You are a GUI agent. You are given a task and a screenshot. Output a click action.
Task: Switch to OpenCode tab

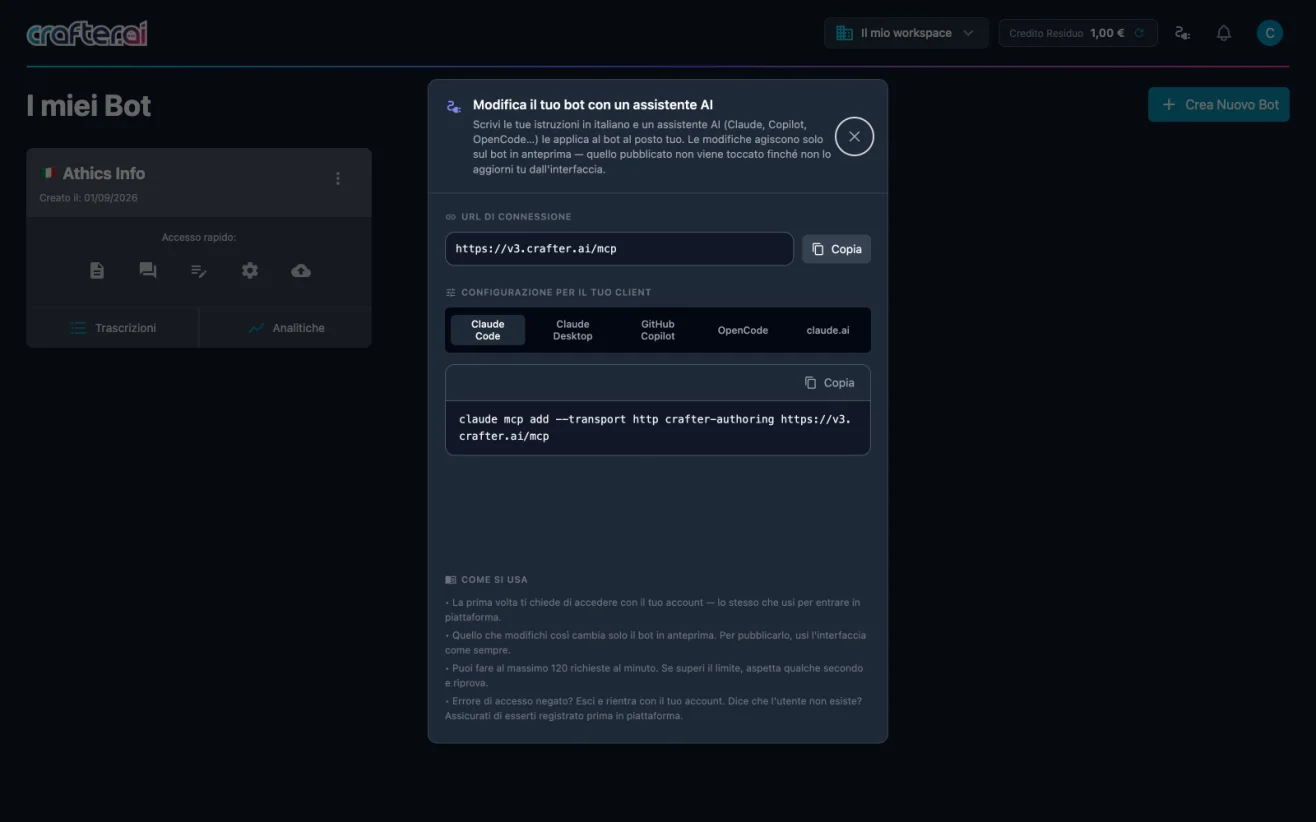tap(743, 330)
